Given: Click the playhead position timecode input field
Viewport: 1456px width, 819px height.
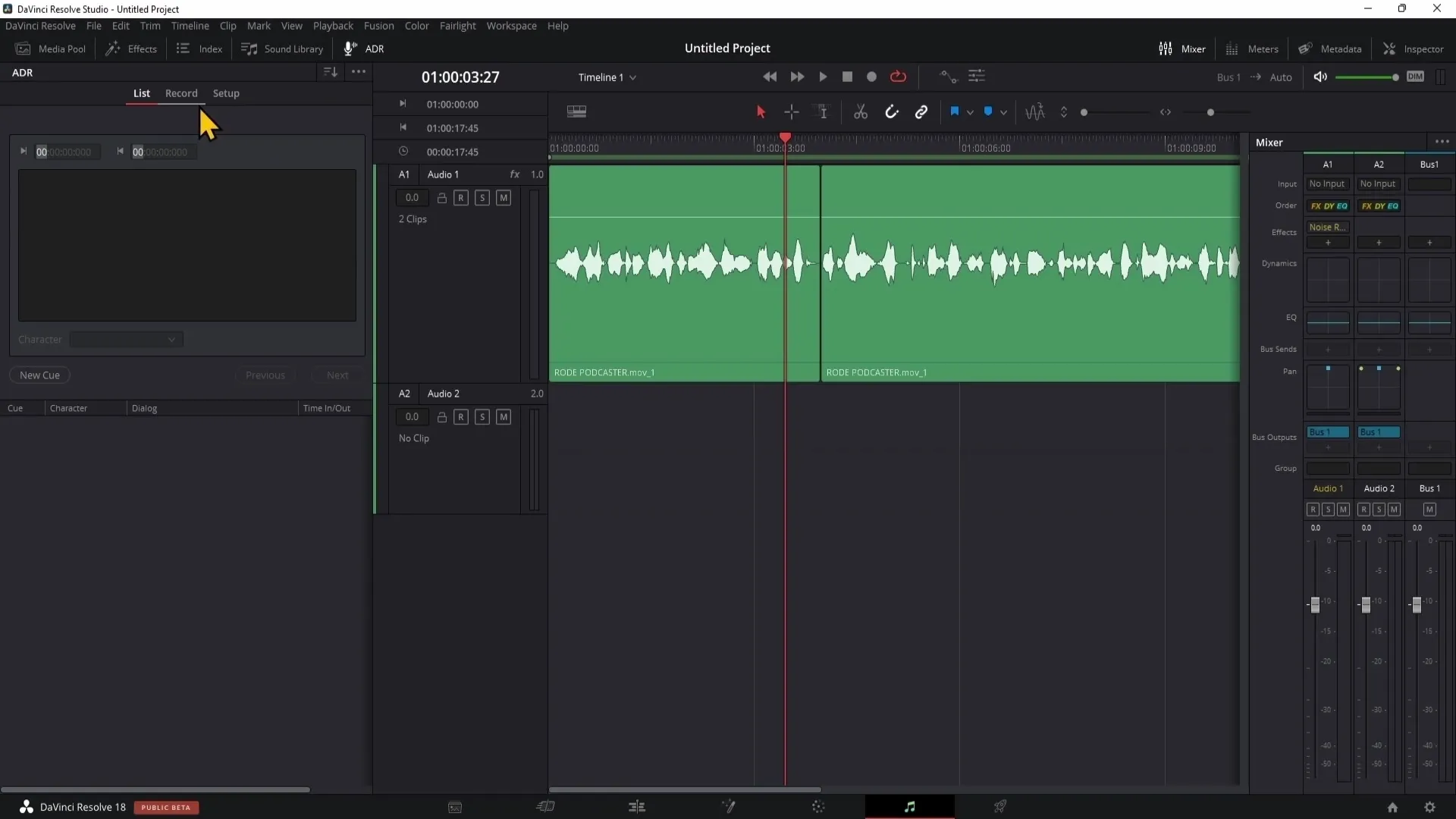Looking at the screenshot, I should click(460, 77).
